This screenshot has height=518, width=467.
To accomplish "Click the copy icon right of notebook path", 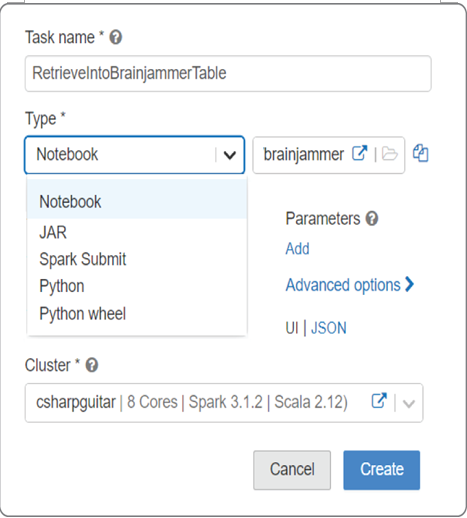I will click(x=421, y=153).
